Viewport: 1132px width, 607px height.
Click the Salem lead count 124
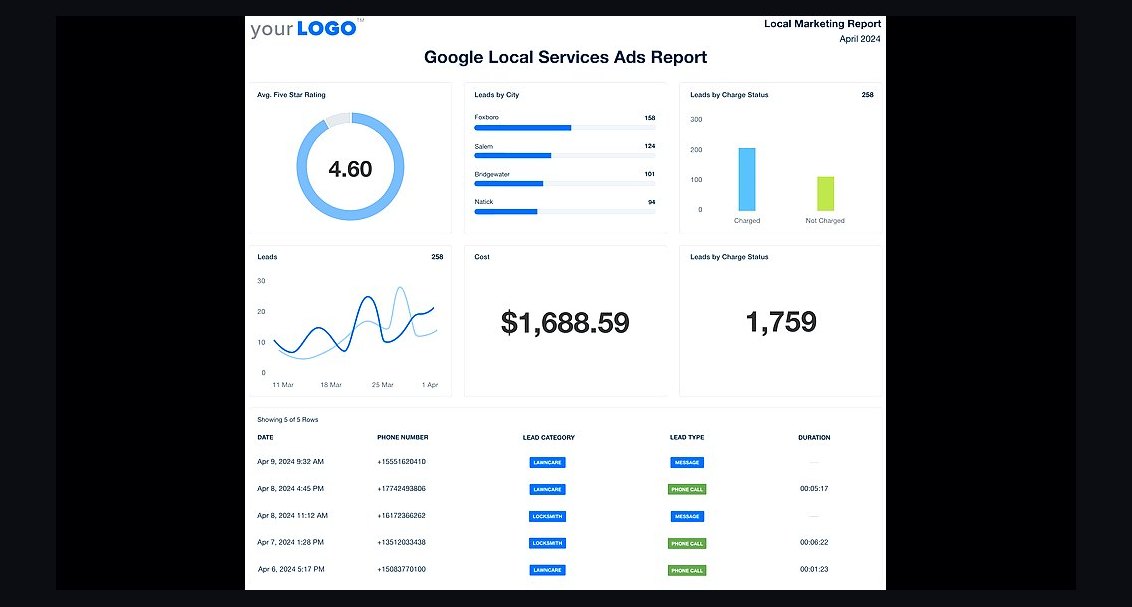pyautogui.click(x=650, y=146)
